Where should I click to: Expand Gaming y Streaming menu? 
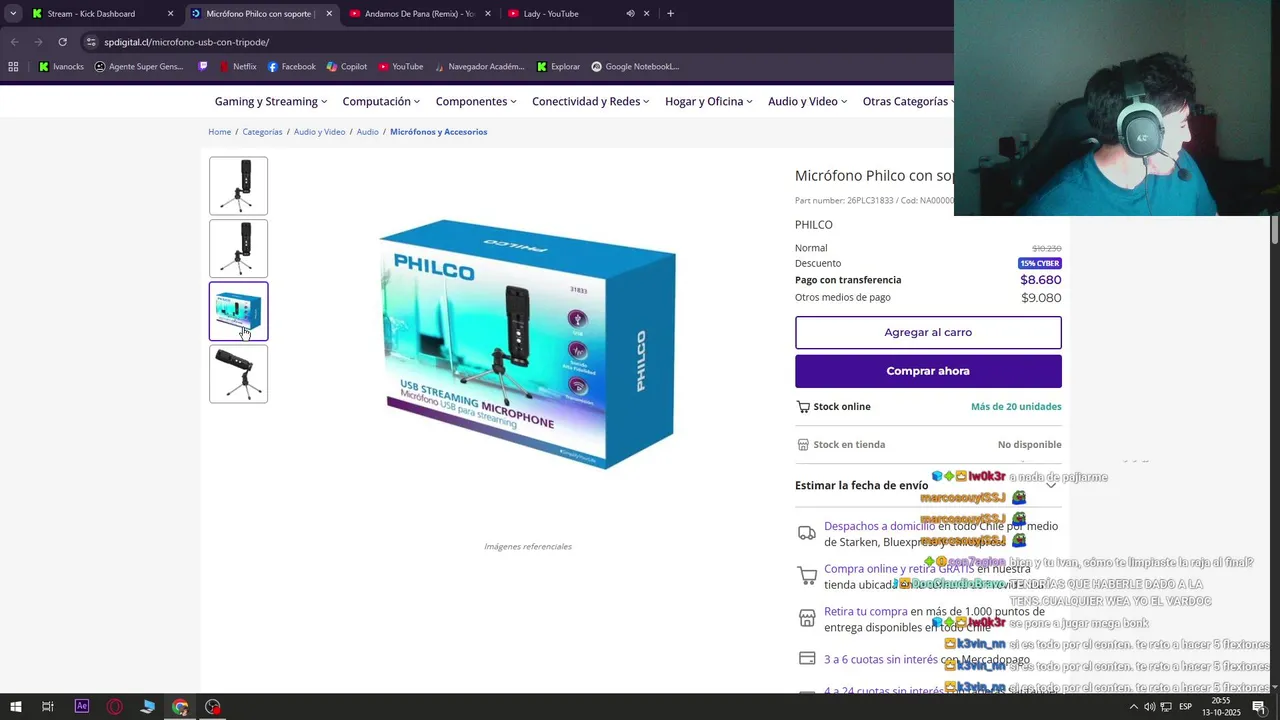click(271, 102)
